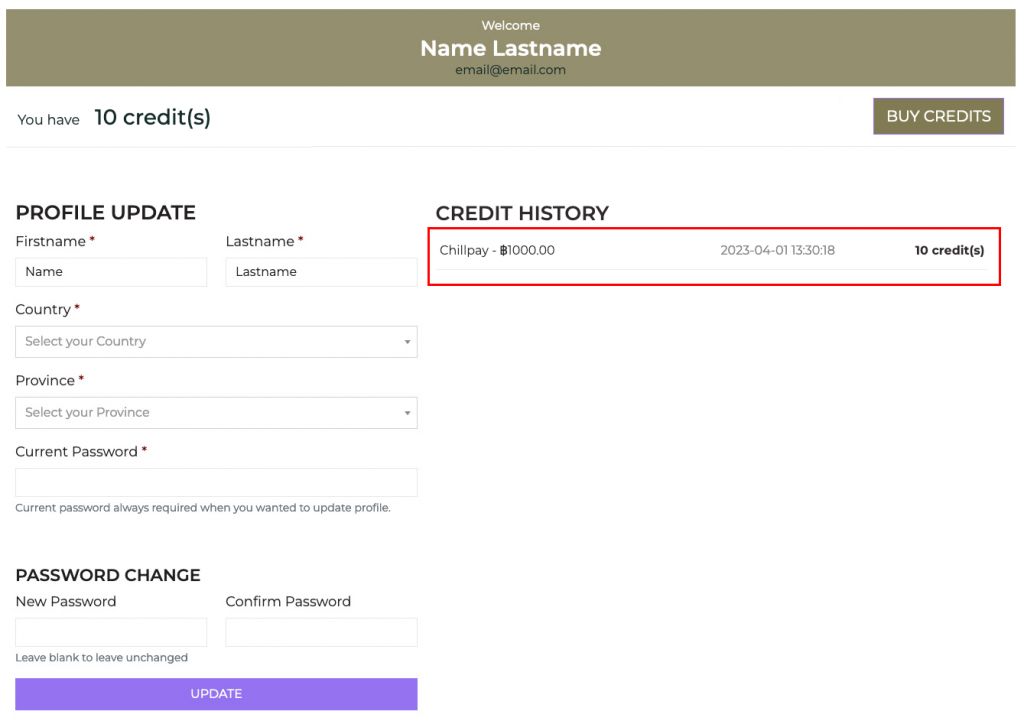Click the PASSWORD CHANGE heading
This screenshot has width=1024, height=721.
[108, 575]
